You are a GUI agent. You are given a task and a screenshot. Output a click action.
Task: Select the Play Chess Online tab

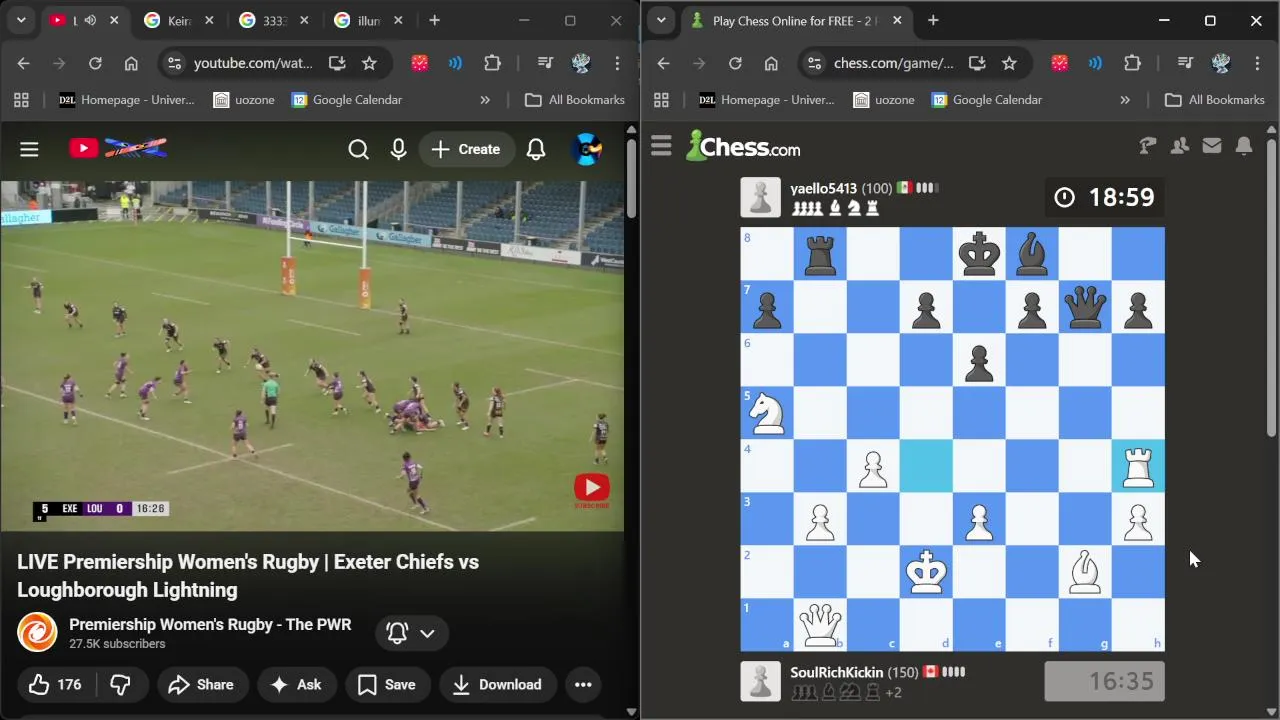(794, 20)
